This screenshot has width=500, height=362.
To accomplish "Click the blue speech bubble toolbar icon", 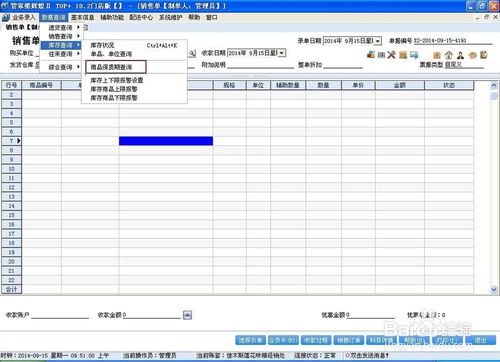I will (x=414, y=55).
